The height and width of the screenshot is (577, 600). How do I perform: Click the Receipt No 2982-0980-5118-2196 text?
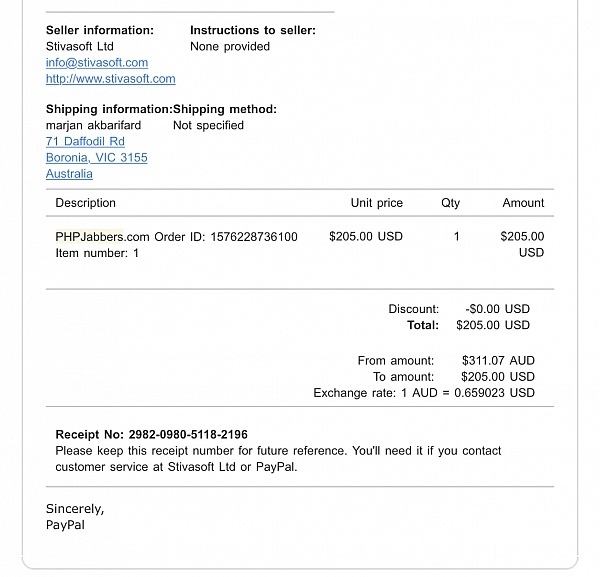152,435
